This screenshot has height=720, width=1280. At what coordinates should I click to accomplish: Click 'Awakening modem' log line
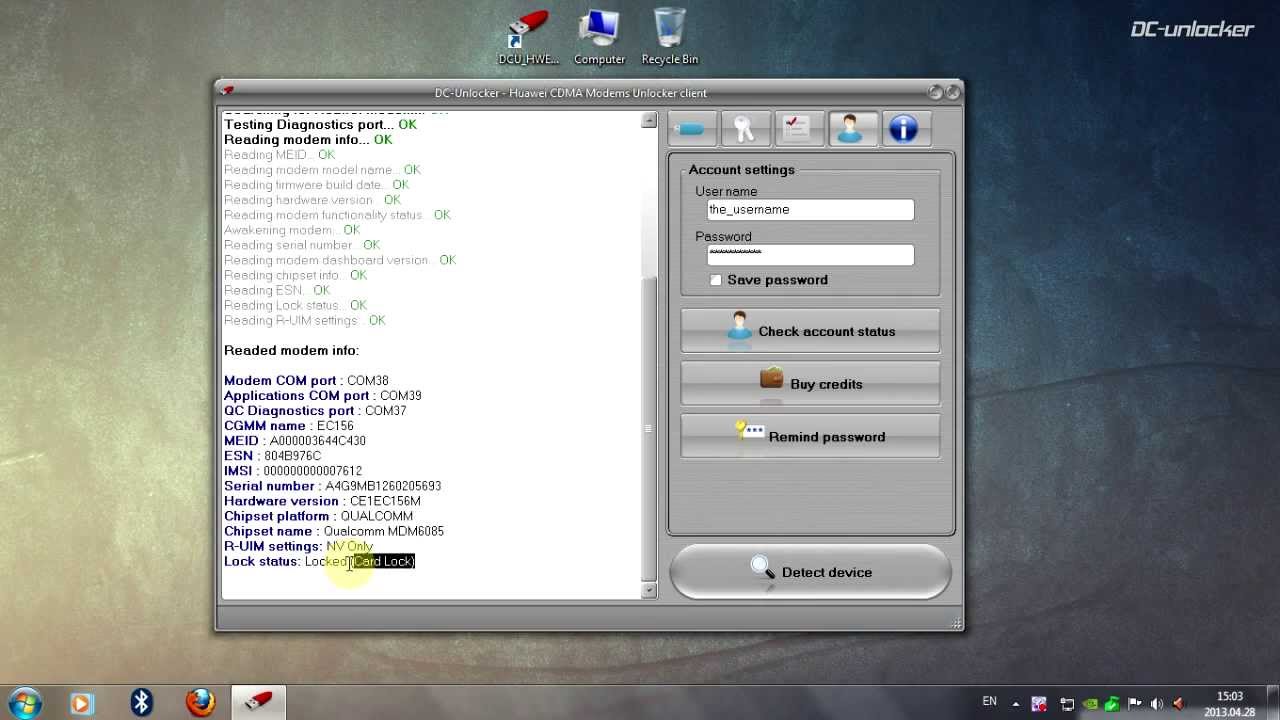click(292, 230)
